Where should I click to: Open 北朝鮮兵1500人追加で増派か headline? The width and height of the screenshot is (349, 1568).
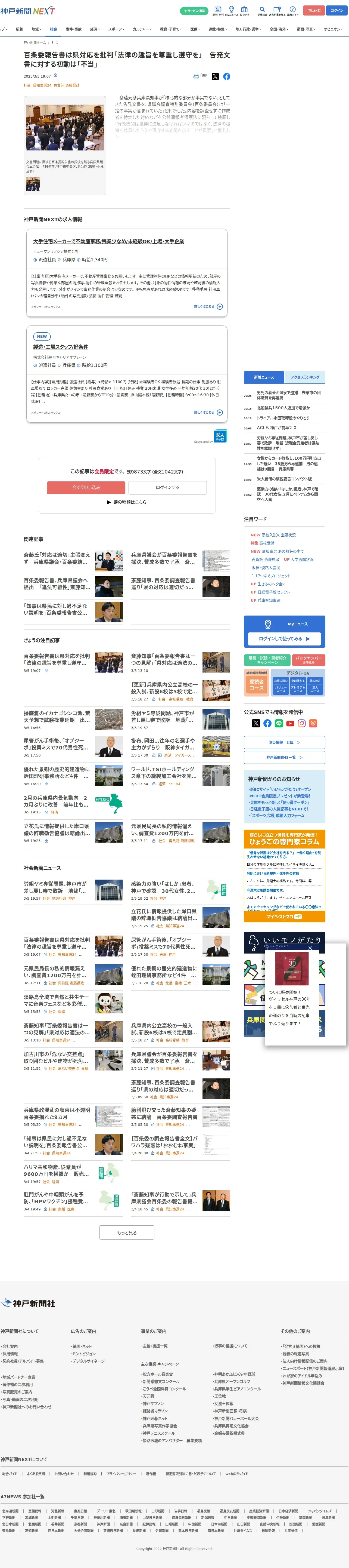(x=283, y=408)
